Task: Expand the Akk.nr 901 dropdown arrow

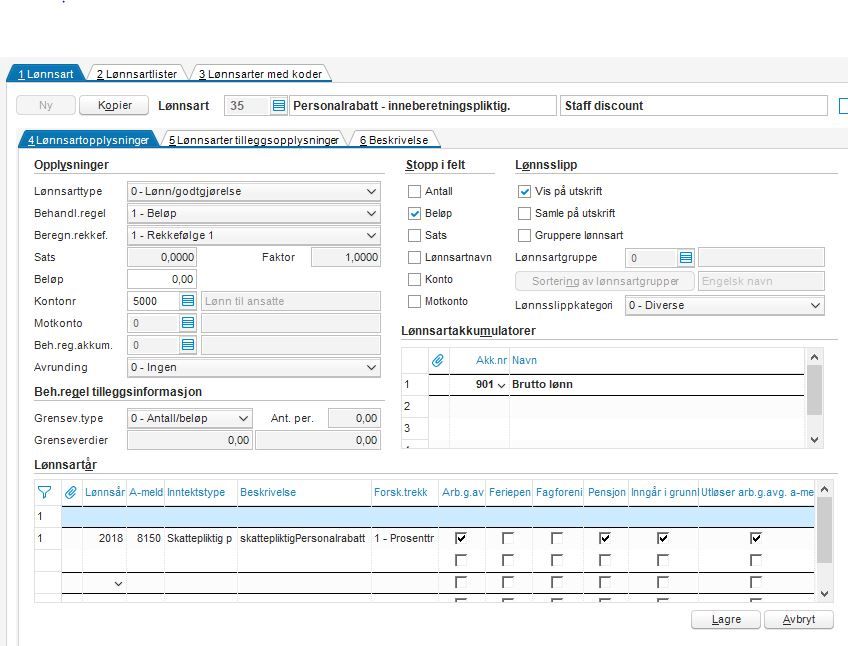Action: point(501,385)
